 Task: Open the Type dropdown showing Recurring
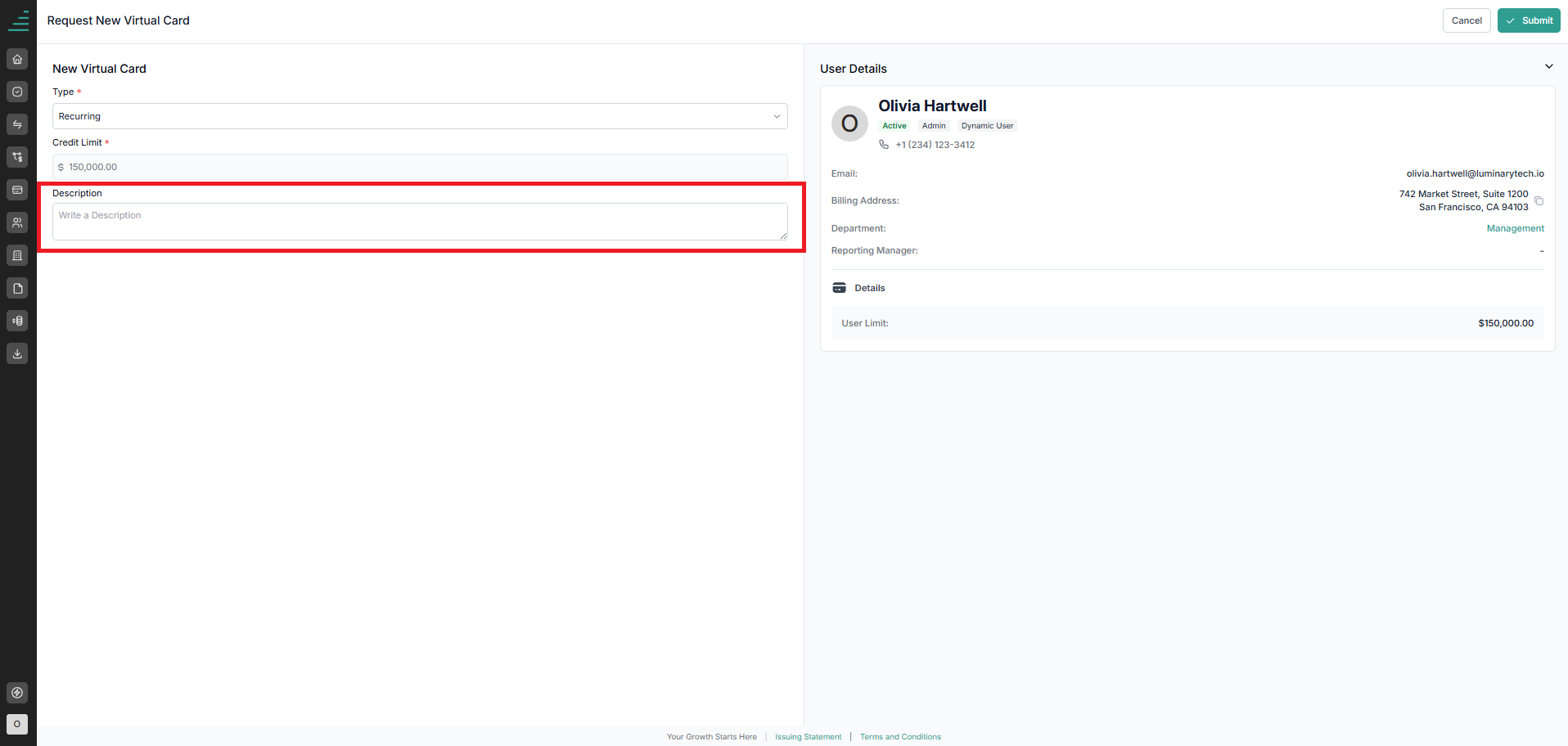click(420, 116)
